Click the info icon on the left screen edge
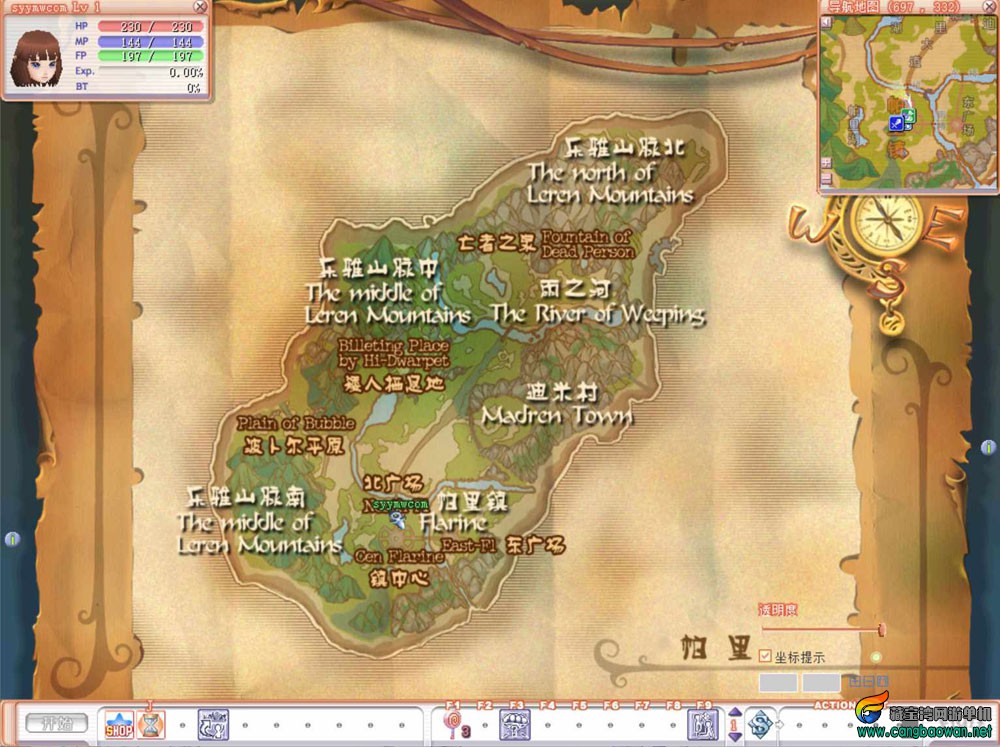This screenshot has height=747, width=1000. [x=12, y=540]
